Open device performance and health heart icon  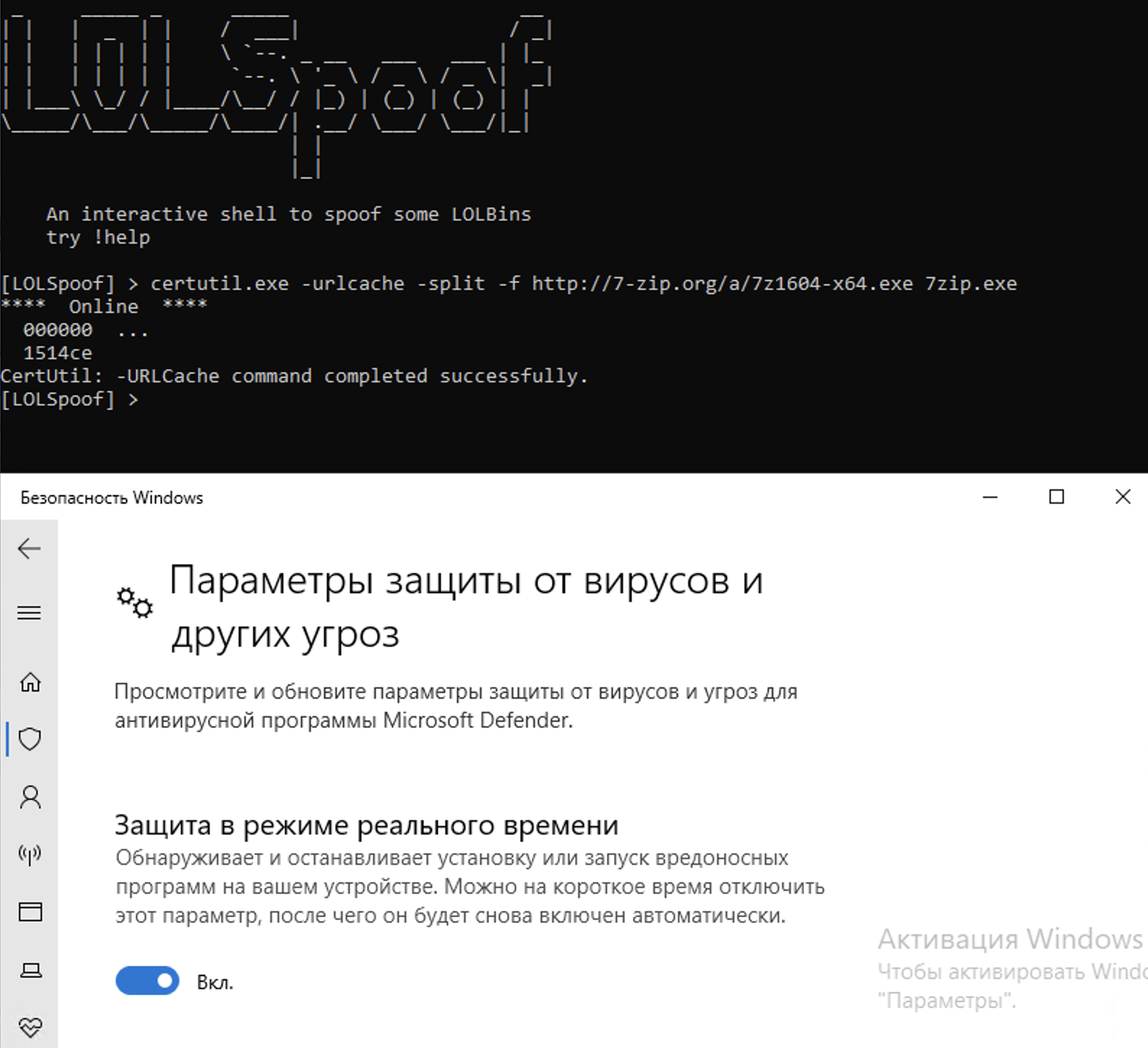[x=30, y=1027]
